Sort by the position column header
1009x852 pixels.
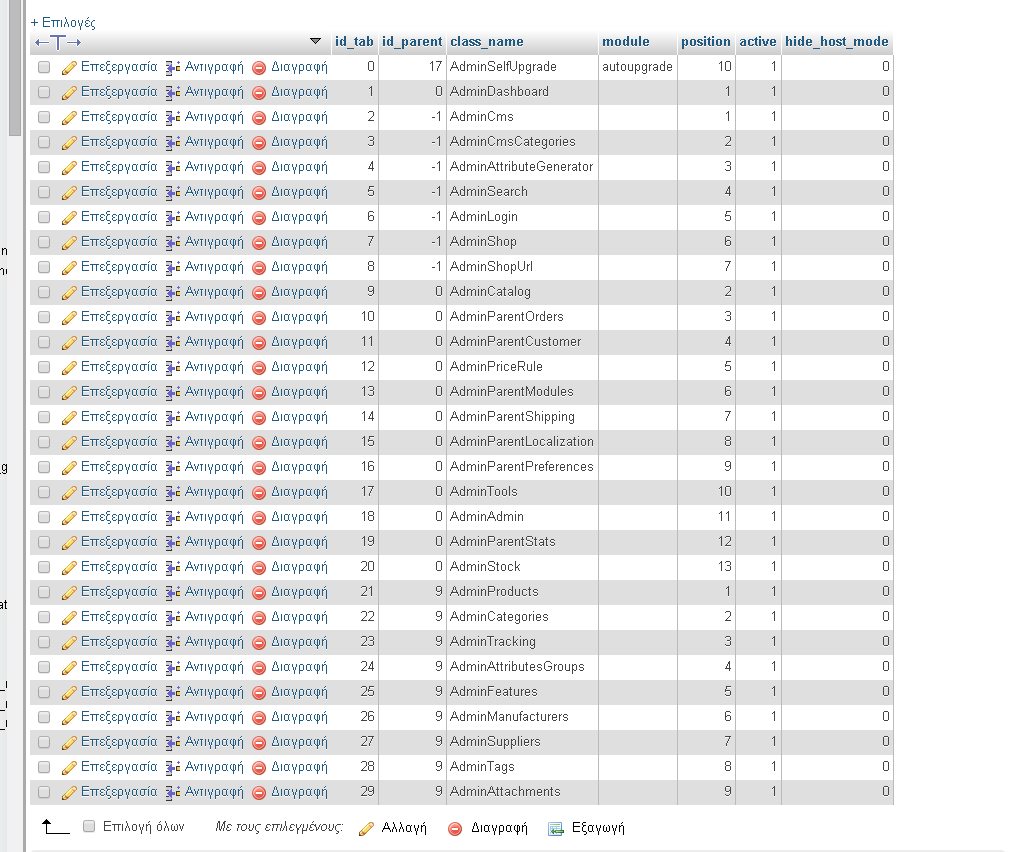(x=706, y=42)
